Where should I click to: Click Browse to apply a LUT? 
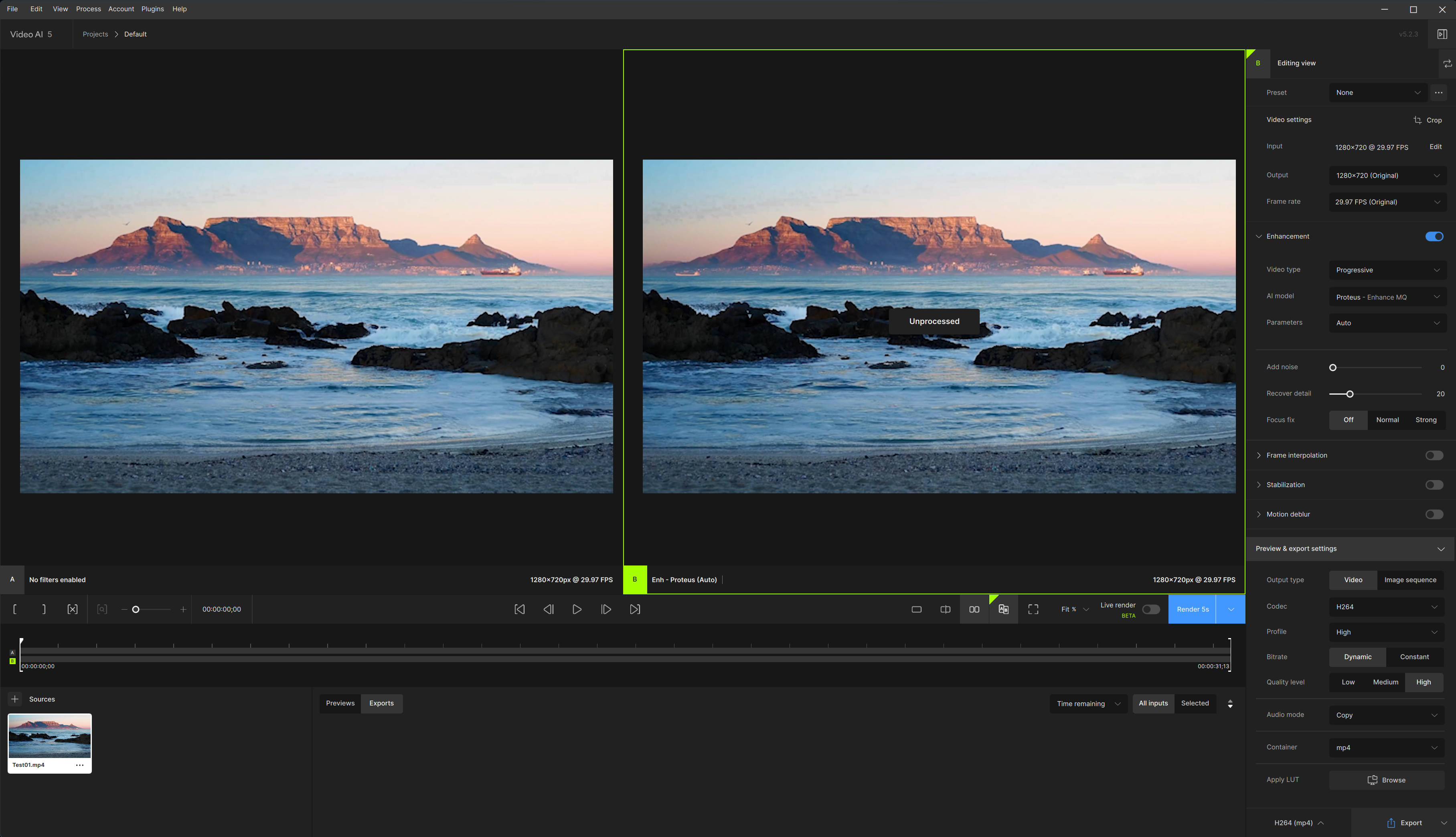tap(1386, 780)
